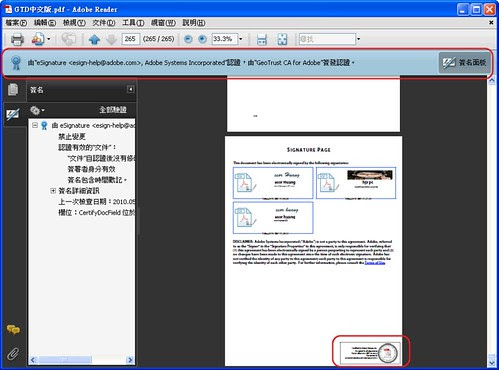Collapse the signatures pane with header arrow

(x=131, y=89)
